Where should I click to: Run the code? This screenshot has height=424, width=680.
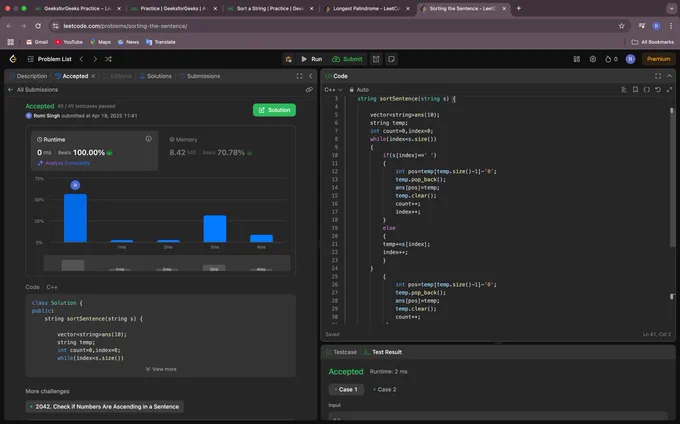click(x=312, y=59)
